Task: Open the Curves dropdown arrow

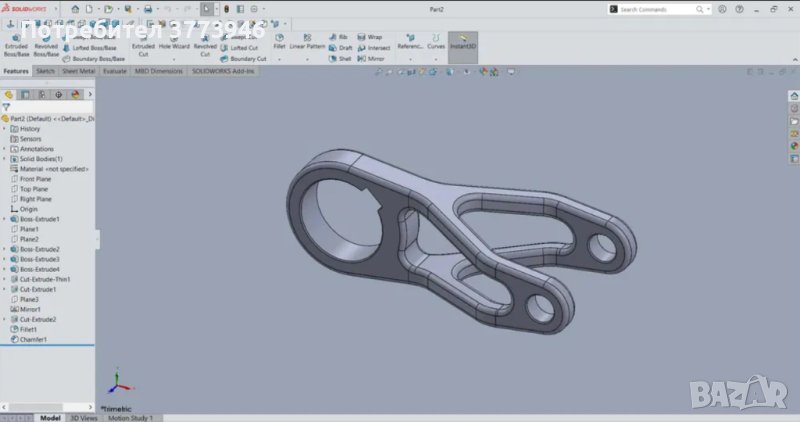Action: 437,58
